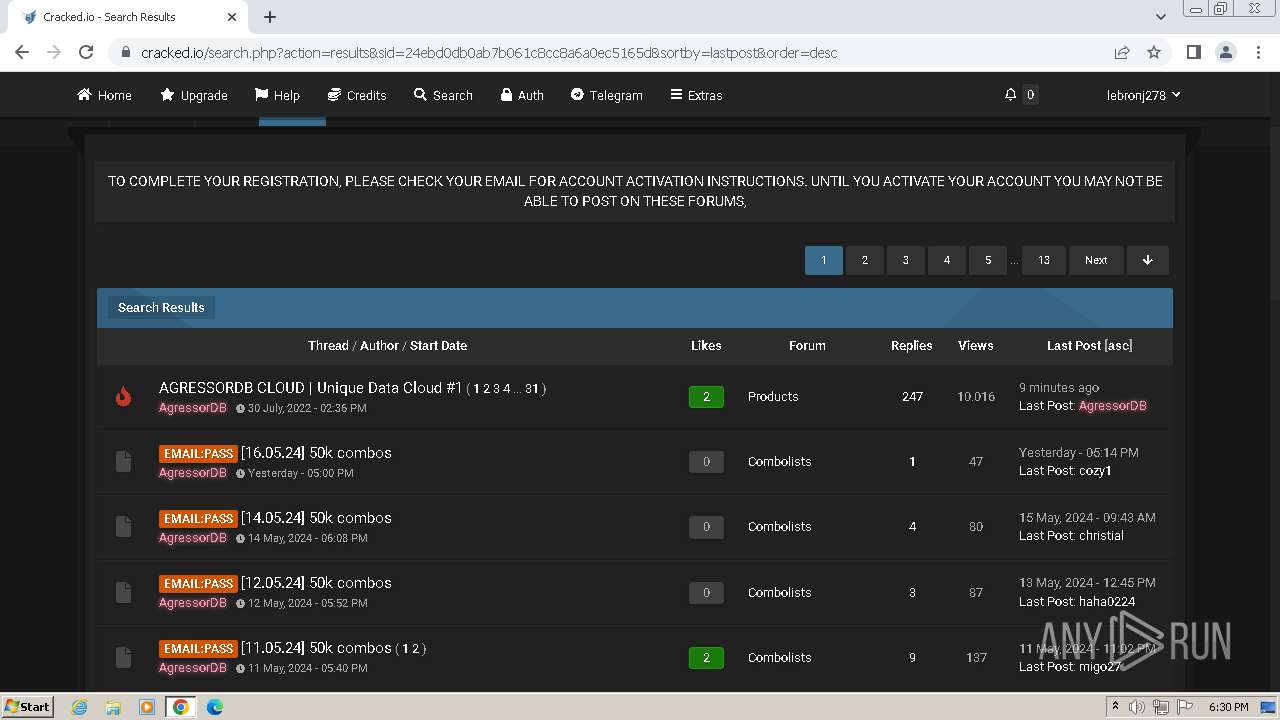This screenshot has width=1280, height=720.
Task: Reload the page
Action: click(86, 52)
